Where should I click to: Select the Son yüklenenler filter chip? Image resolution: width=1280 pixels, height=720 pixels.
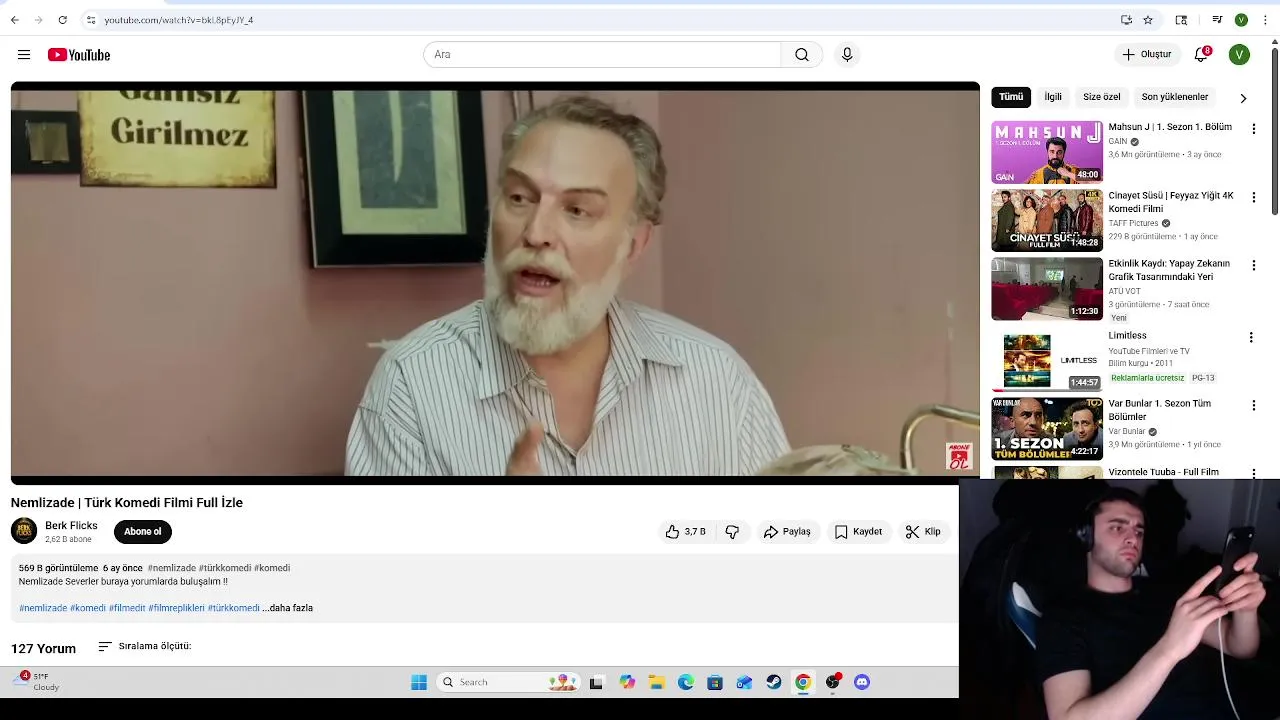click(x=1175, y=97)
